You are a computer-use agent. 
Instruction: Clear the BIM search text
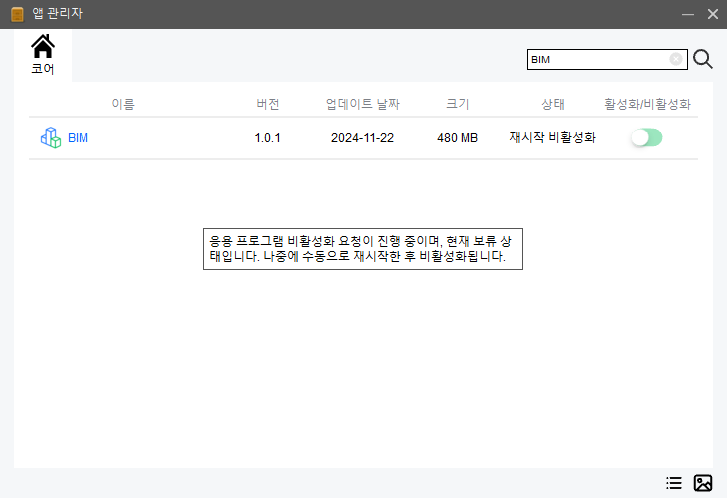point(676,59)
